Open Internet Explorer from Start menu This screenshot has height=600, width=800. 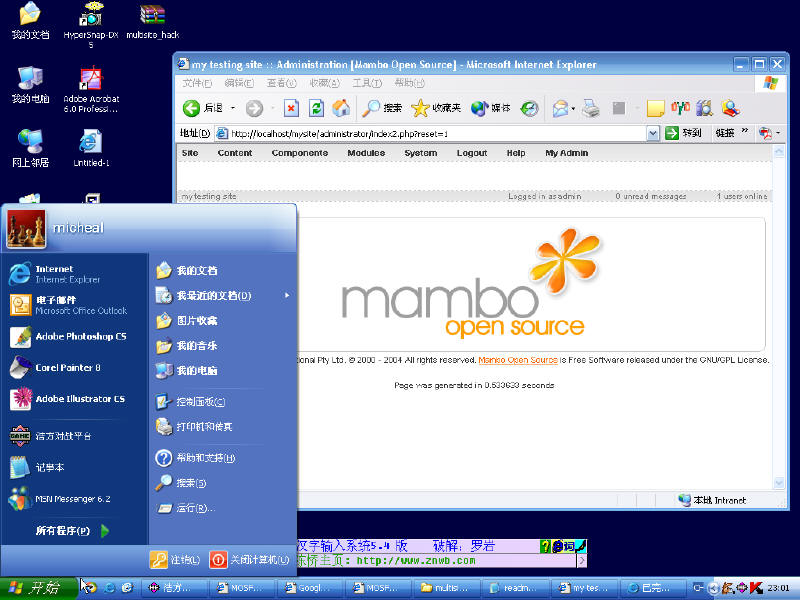click(74, 273)
